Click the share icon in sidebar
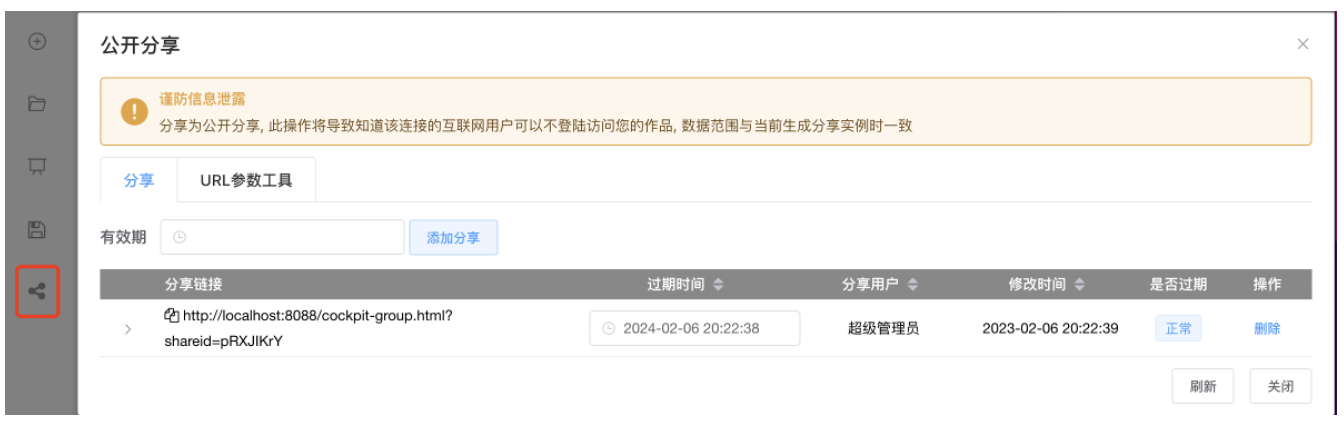Image resolution: width=1344 pixels, height=428 pixels. pyautogui.click(x=38, y=292)
